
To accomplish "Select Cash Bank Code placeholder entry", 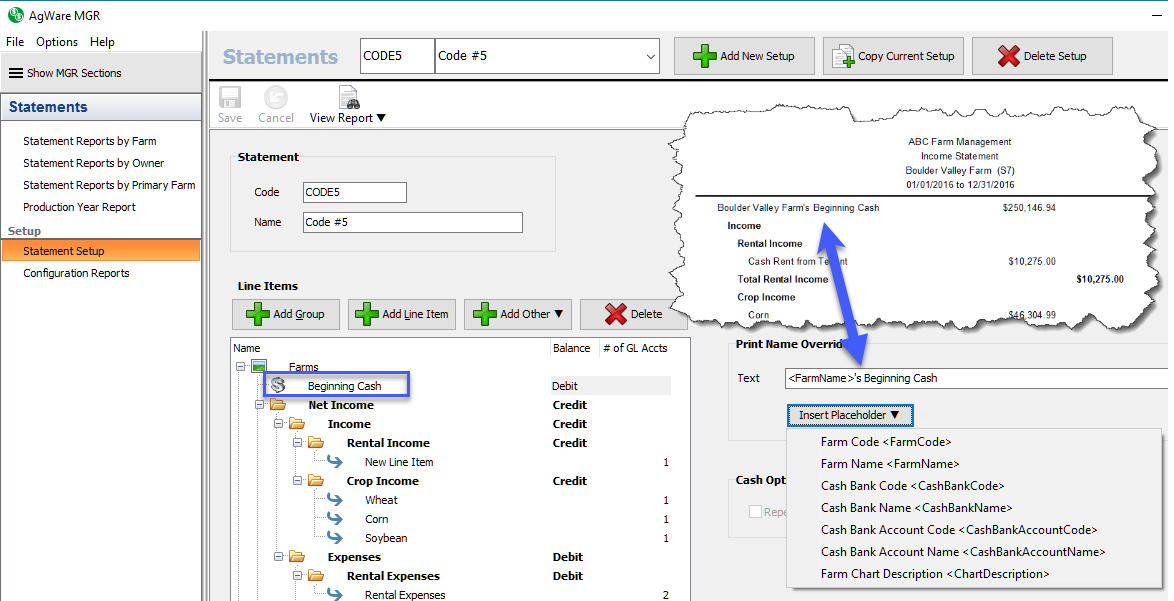I will click(912, 486).
